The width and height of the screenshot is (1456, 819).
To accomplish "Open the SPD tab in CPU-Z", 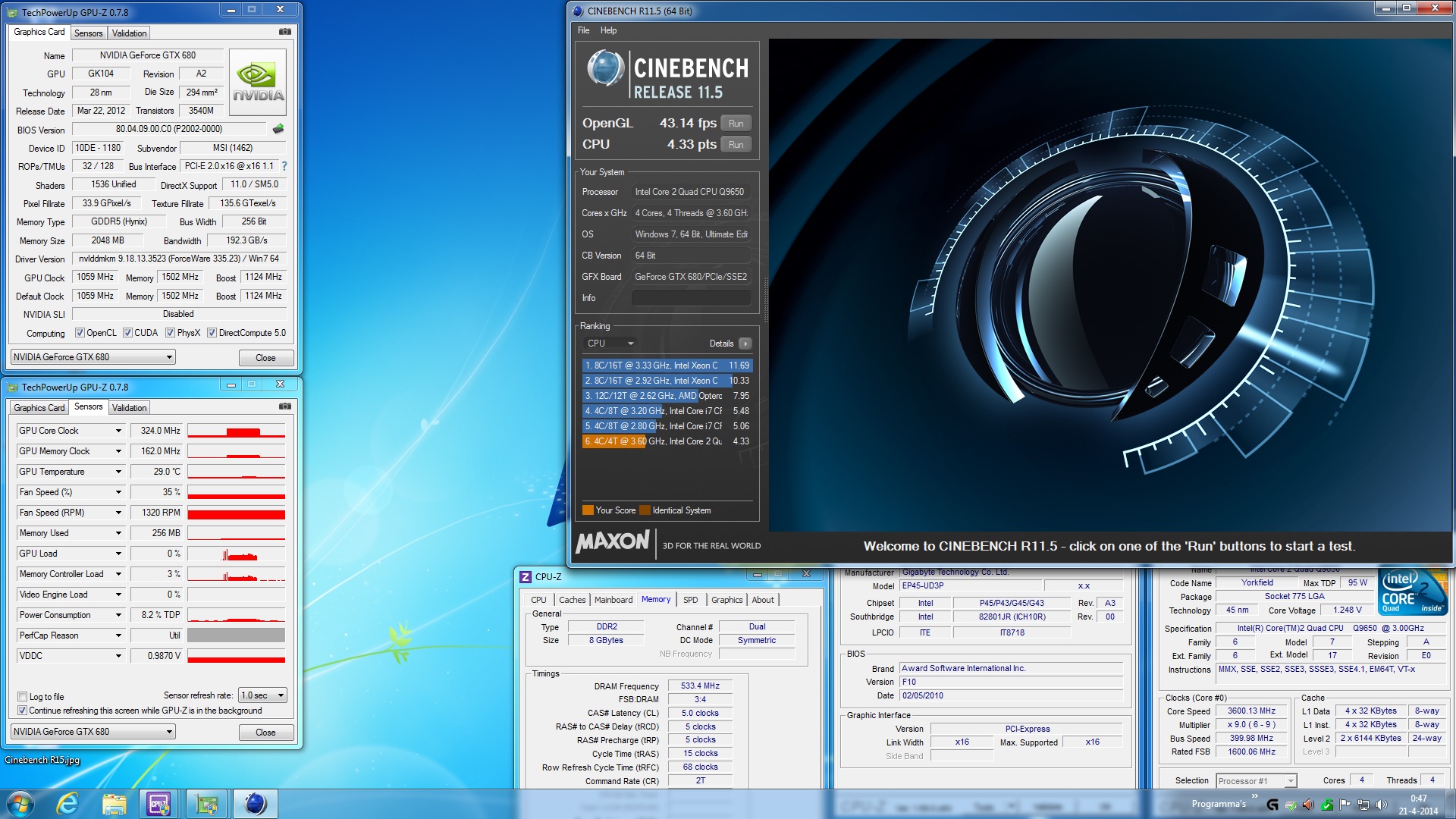I will click(690, 600).
